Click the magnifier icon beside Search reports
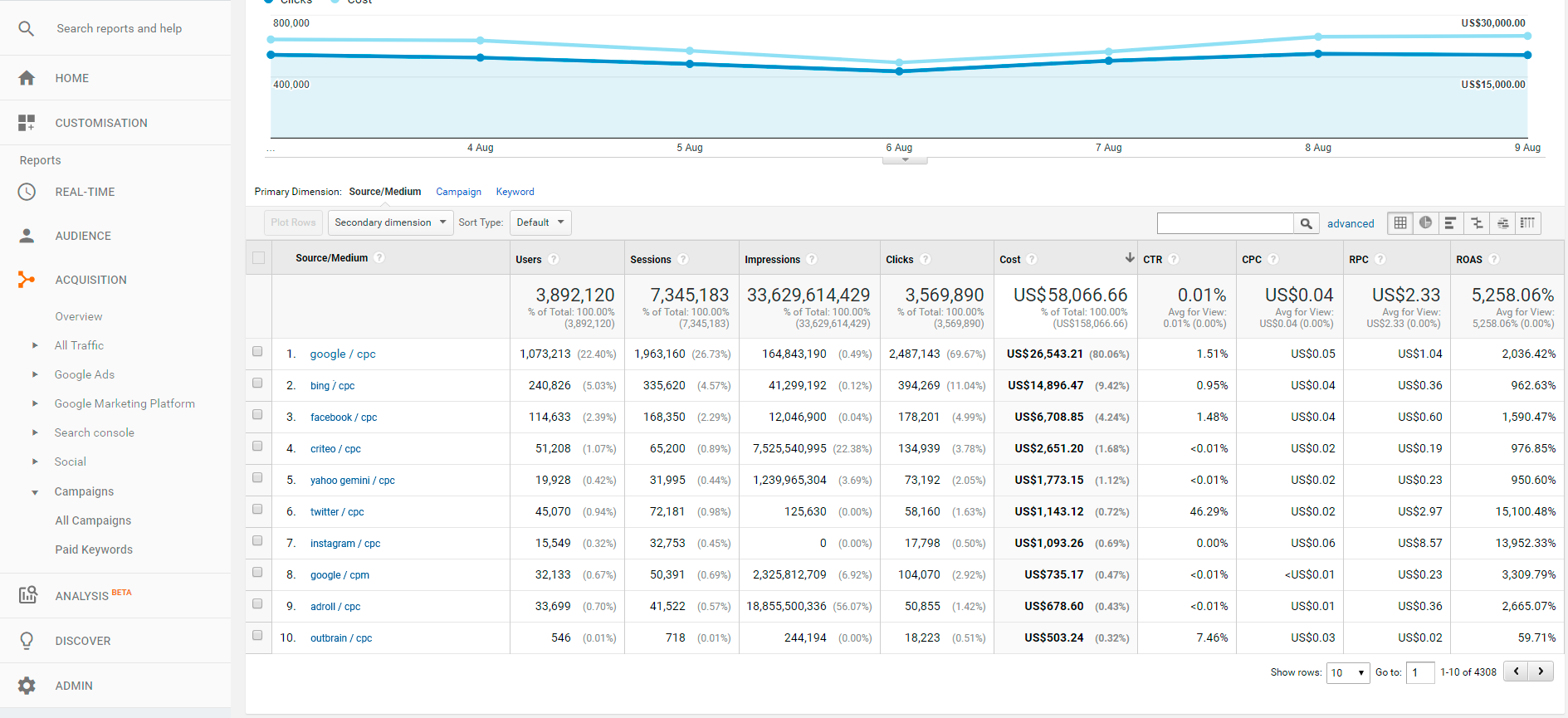 (27, 29)
